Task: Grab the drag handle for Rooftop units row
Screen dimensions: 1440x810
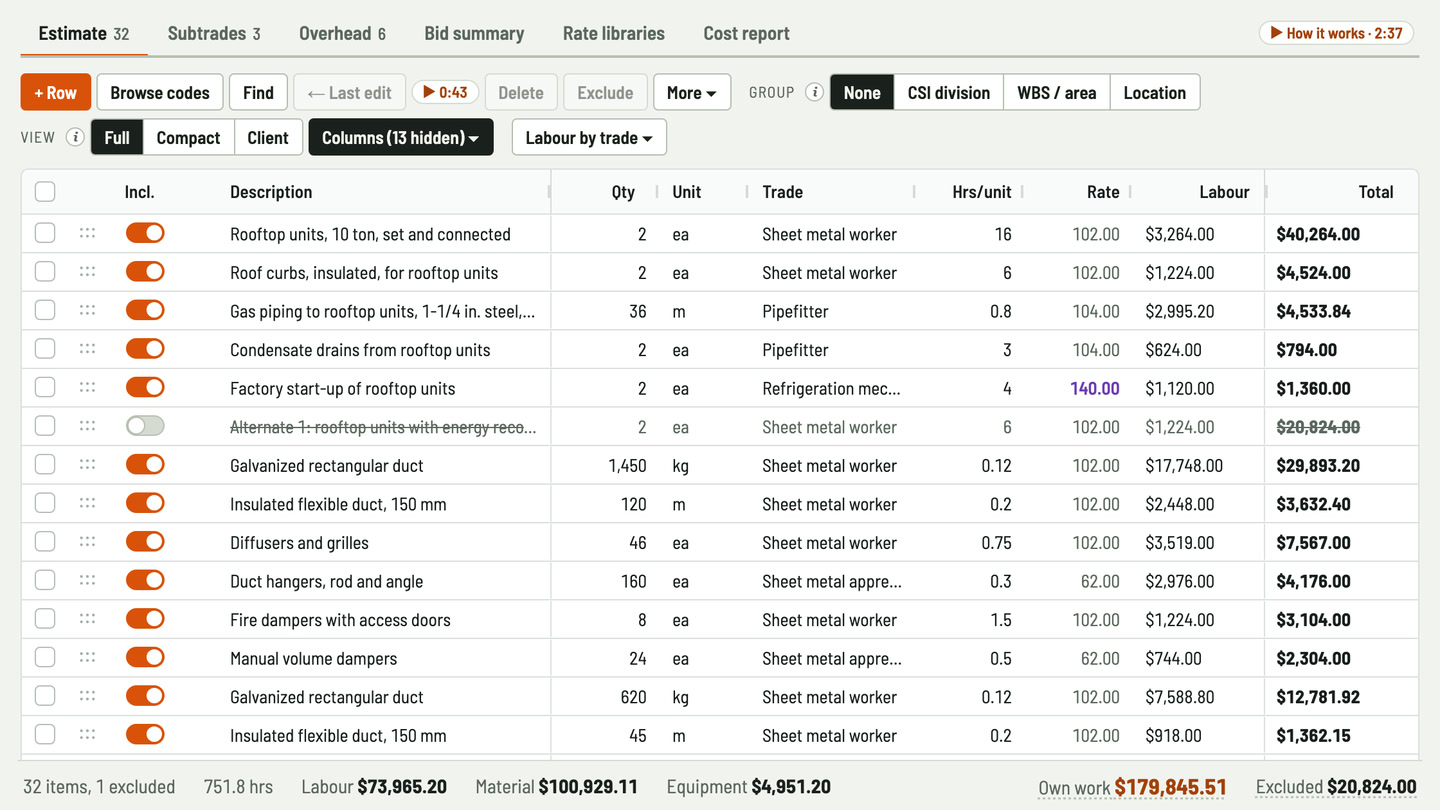Action: pyautogui.click(x=87, y=234)
